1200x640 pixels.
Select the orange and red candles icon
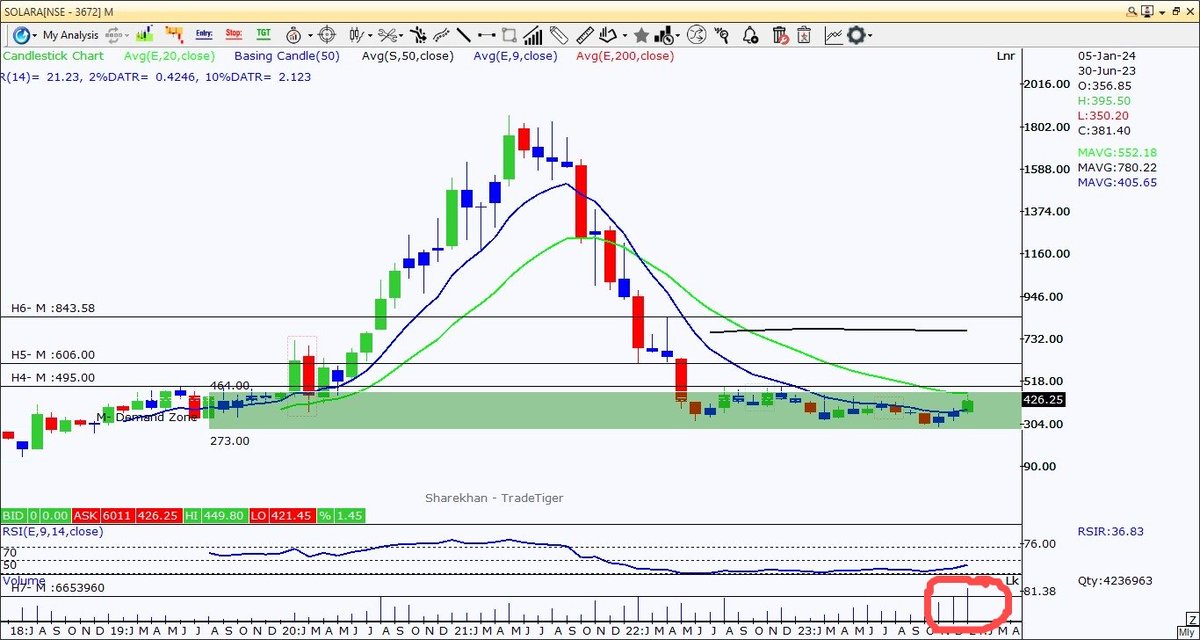(176, 35)
